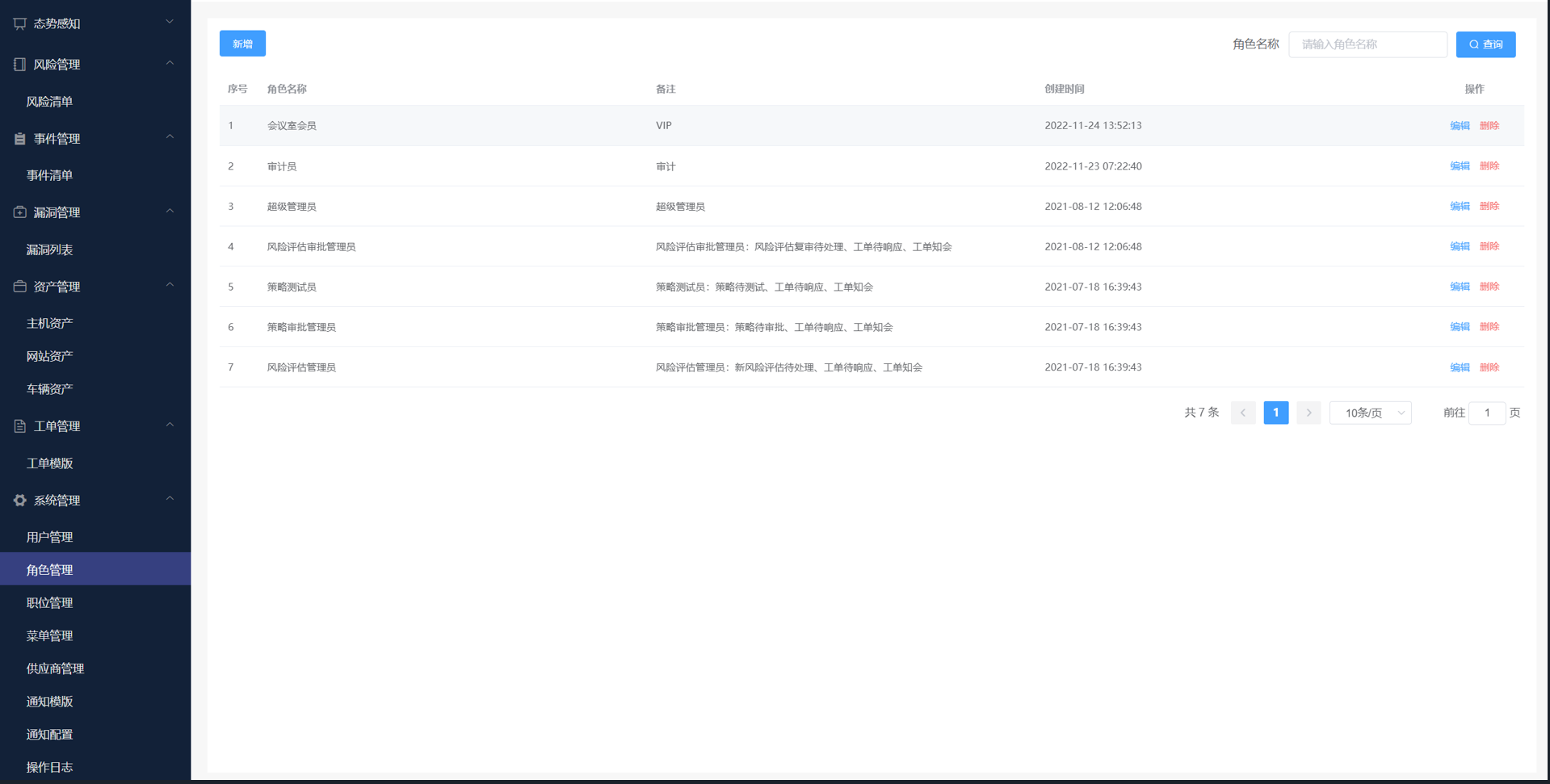Click the 漏洞管理 sidebar icon
The width and height of the screenshot is (1550, 784).
coord(19,212)
